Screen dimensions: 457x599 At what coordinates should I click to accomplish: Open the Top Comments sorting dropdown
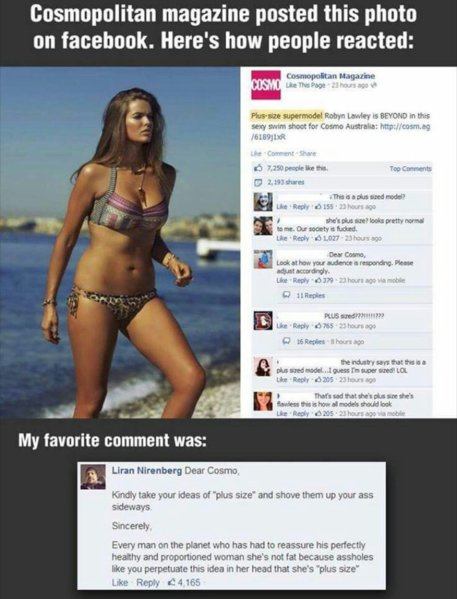pos(410,168)
